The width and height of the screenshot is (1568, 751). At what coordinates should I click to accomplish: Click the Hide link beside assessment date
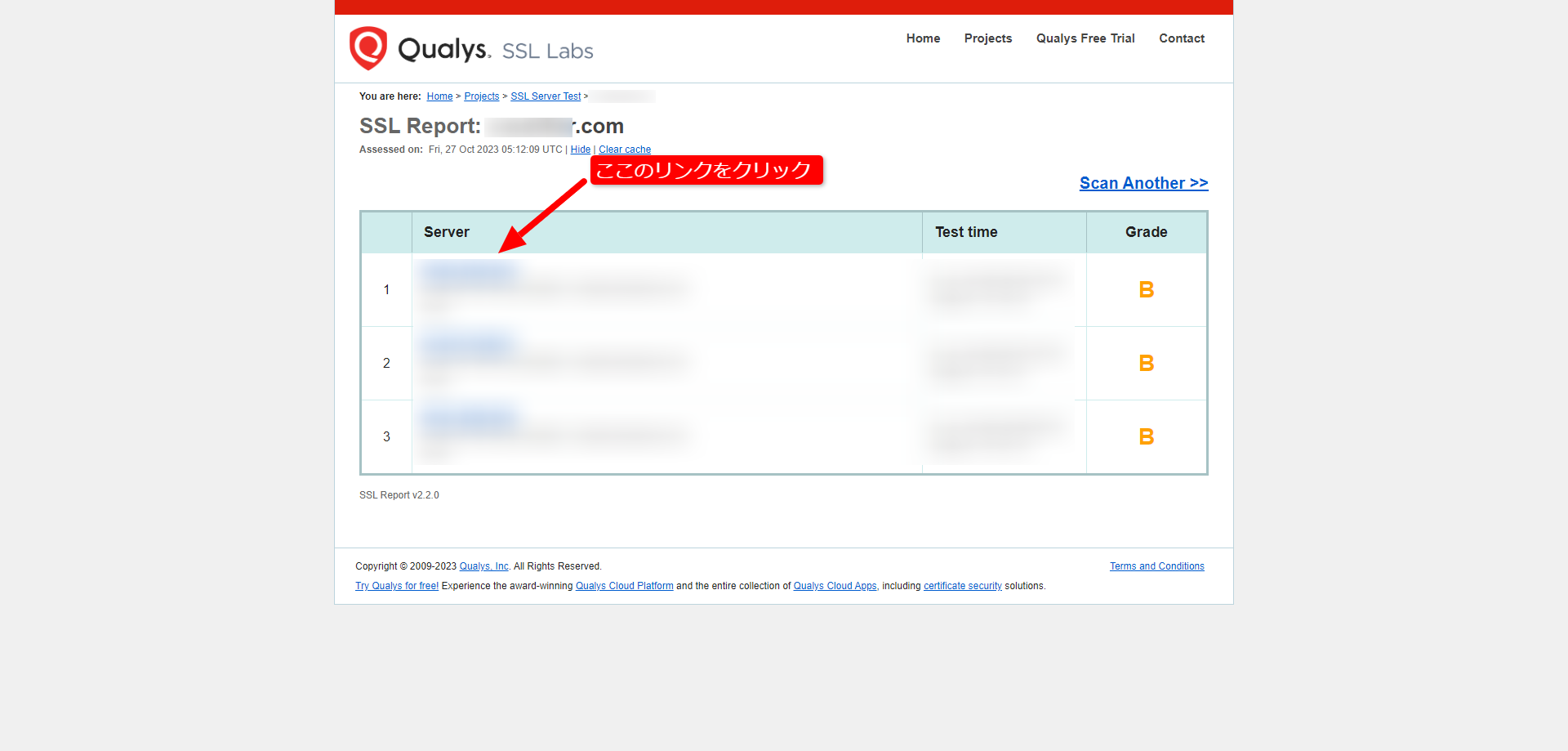pos(581,150)
